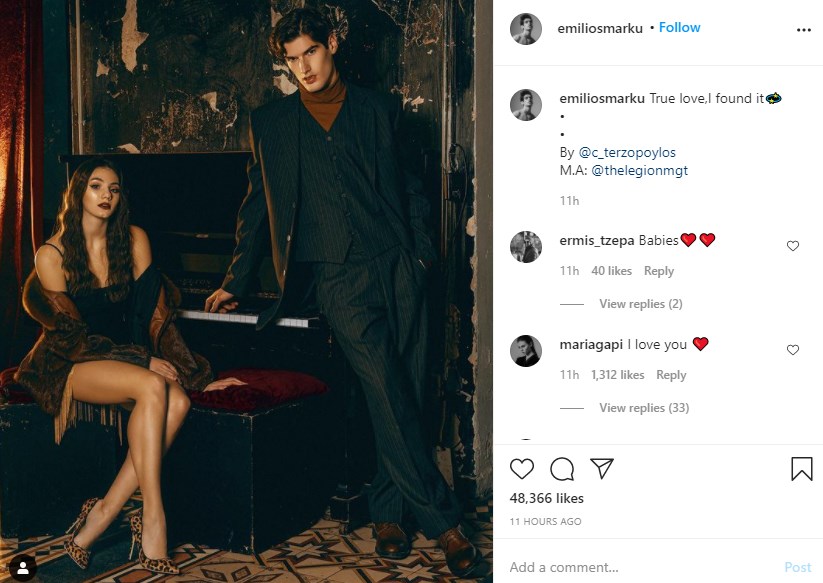The height and width of the screenshot is (583, 823).
Task: Expand View replies (2)
Action: tap(640, 304)
